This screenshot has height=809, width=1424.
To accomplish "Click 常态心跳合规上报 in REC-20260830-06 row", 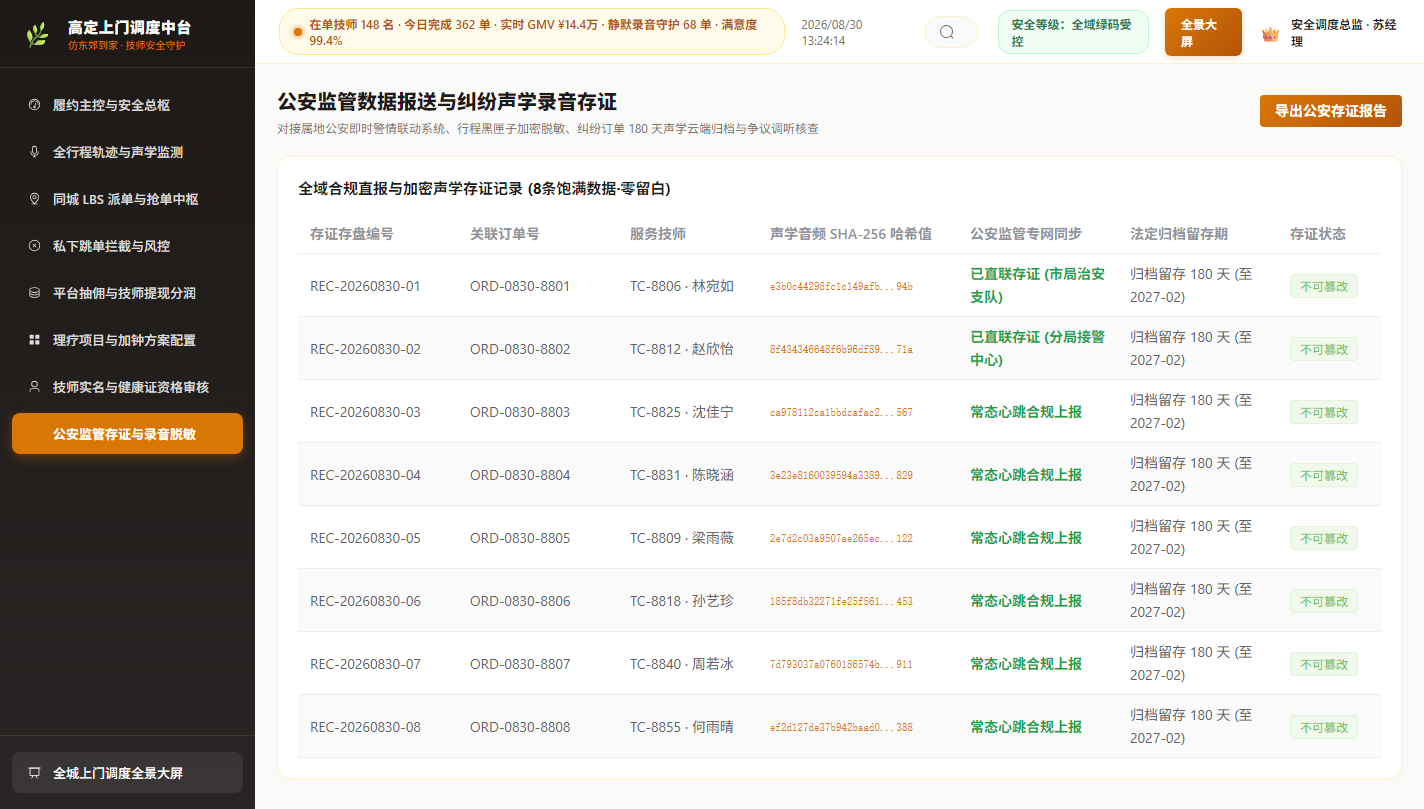I will [1026, 601].
